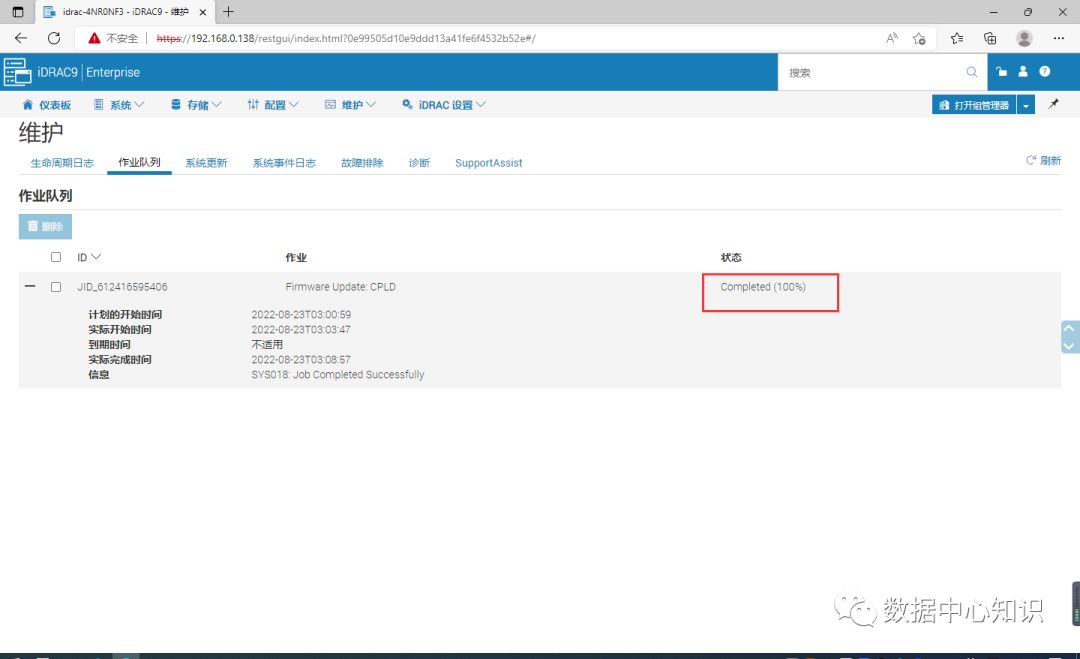This screenshot has width=1080, height=659.
Task: Select the 作业队列 tab
Action: pos(139,163)
